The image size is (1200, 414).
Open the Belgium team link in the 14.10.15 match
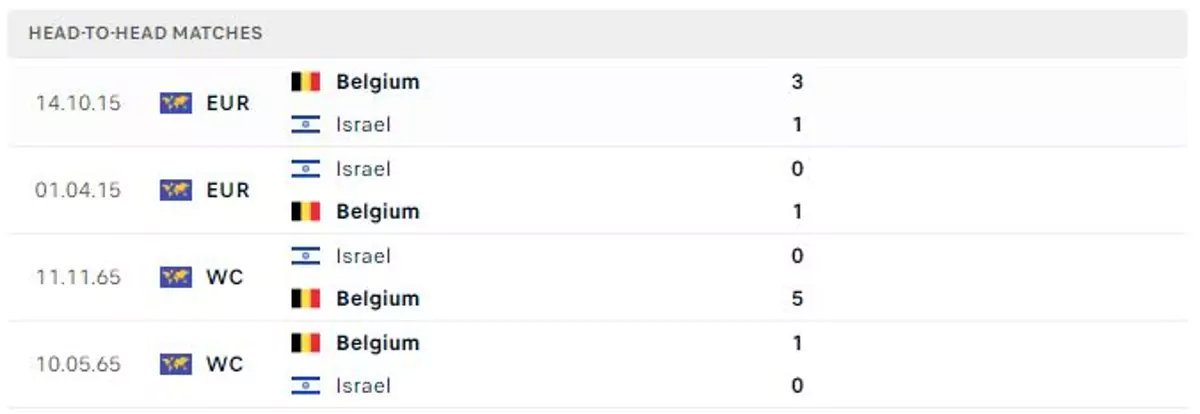378,82
